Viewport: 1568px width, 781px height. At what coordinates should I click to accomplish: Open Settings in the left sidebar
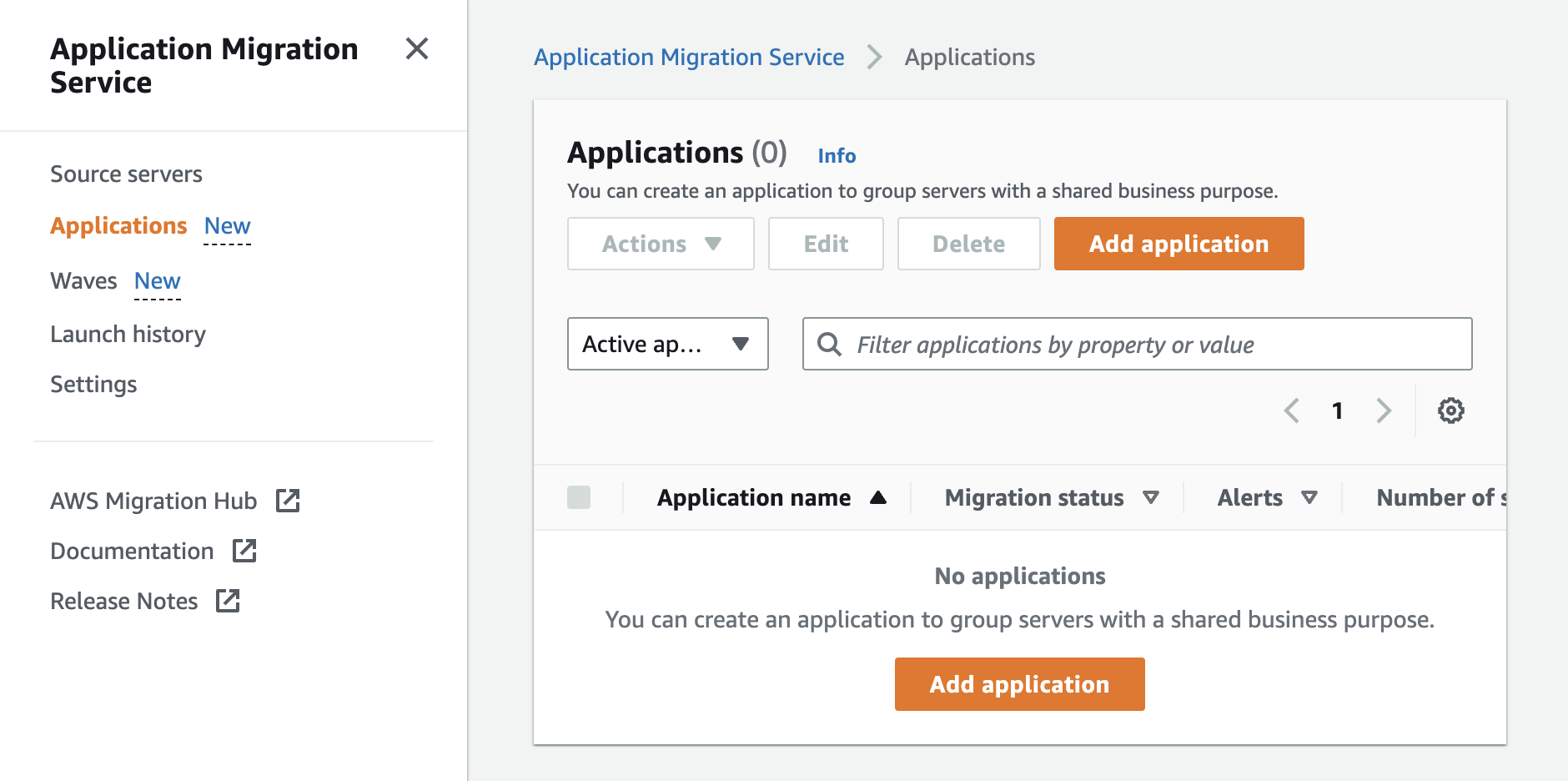tap(93, 384)
